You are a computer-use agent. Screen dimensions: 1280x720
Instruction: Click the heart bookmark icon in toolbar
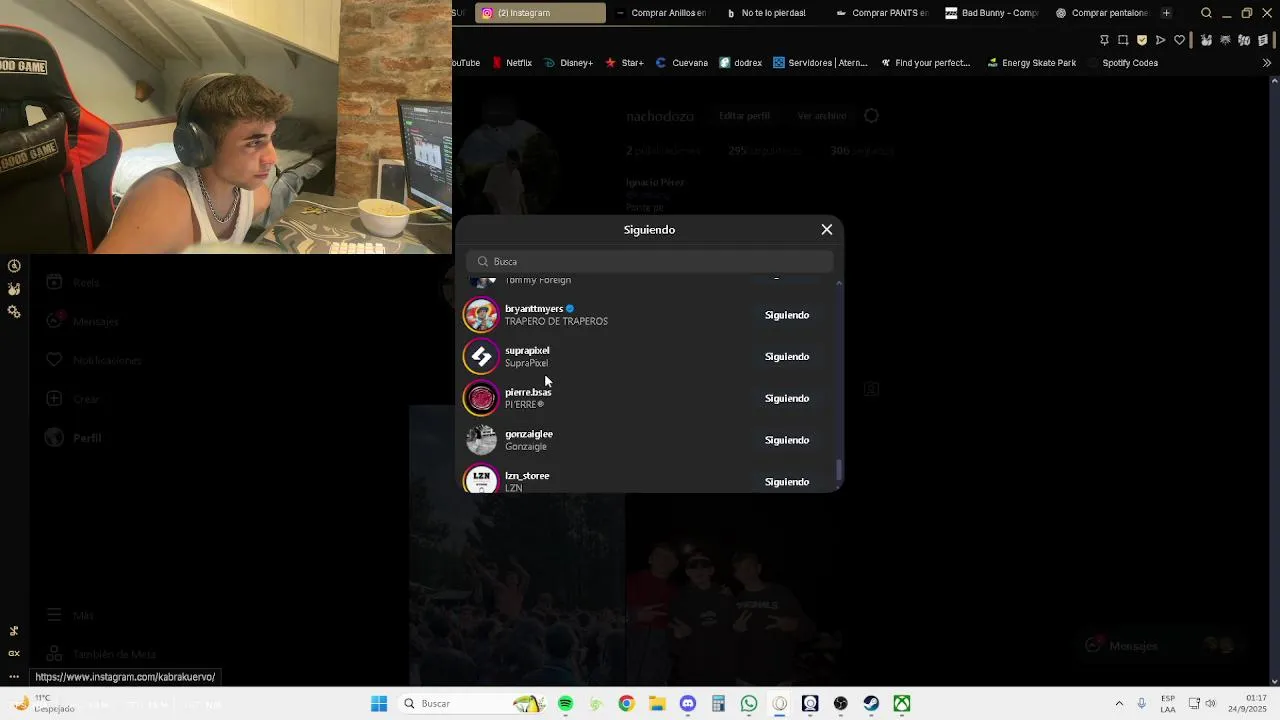click(x=1179, y=40)
